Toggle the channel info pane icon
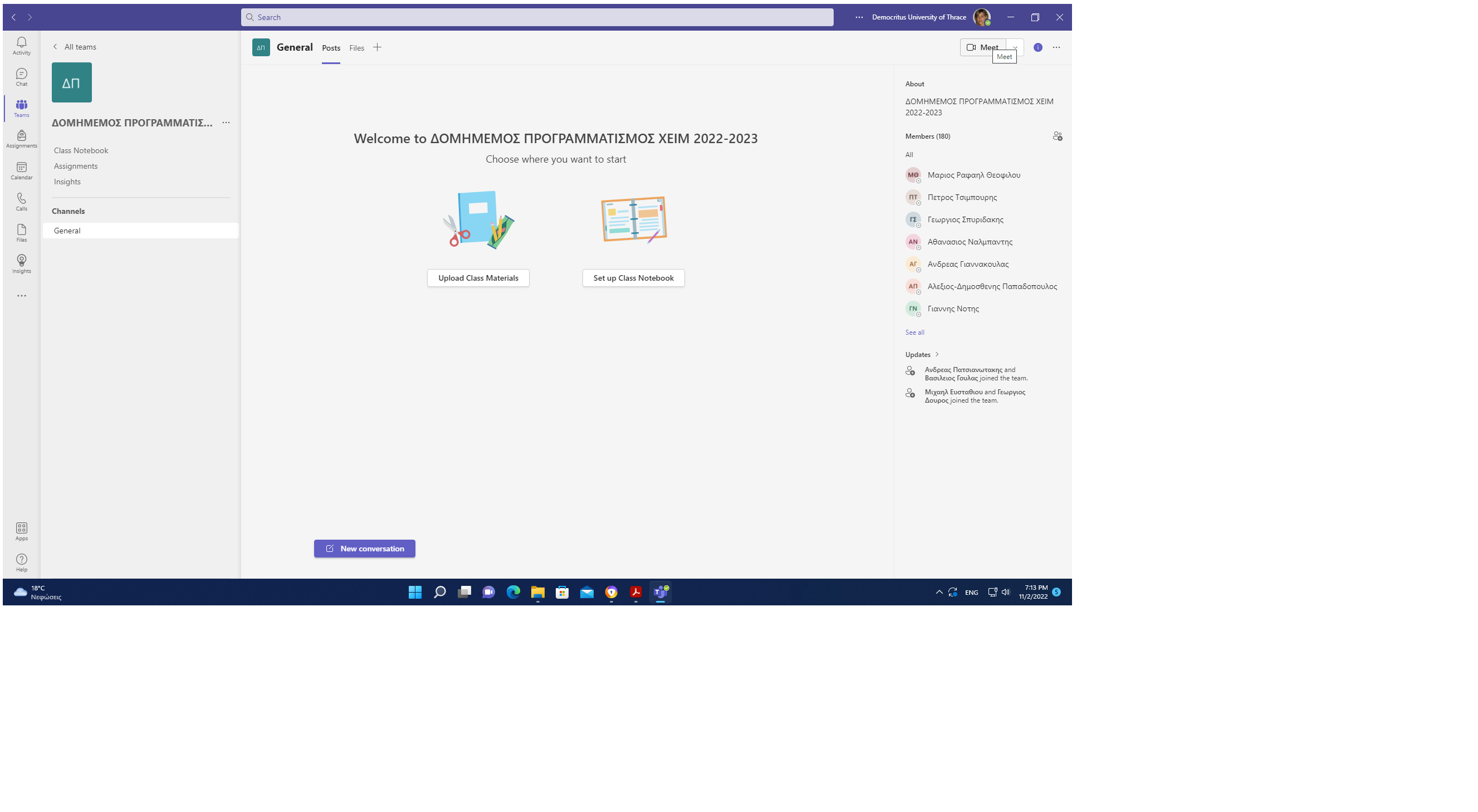 point(1037,48)
